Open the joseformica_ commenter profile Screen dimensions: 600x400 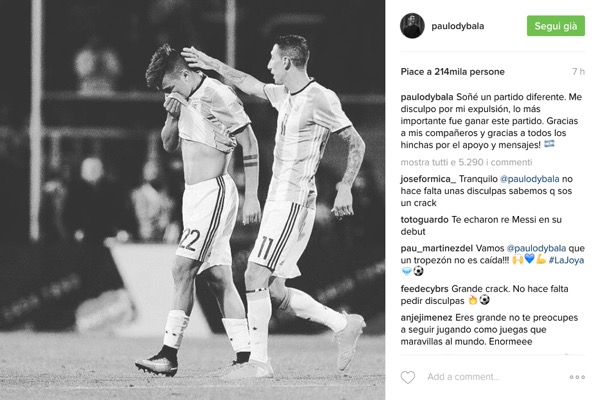(x=428, y=179)
